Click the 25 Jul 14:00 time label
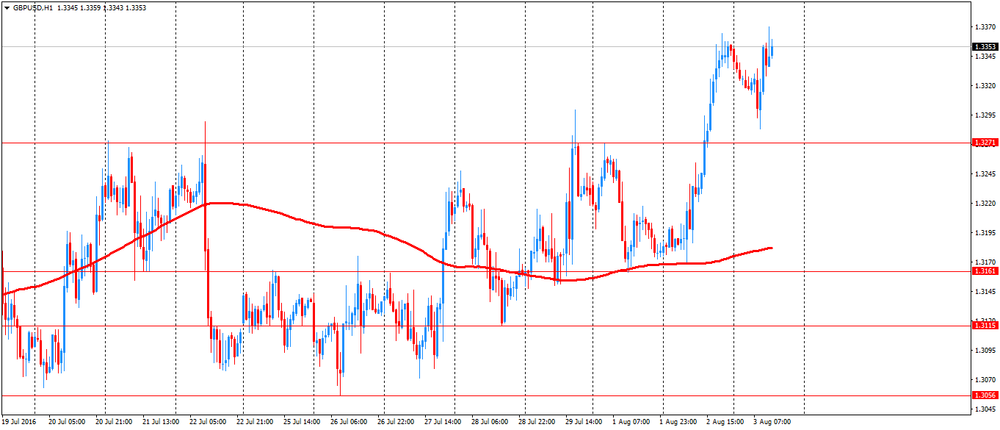 coord(302,422)
